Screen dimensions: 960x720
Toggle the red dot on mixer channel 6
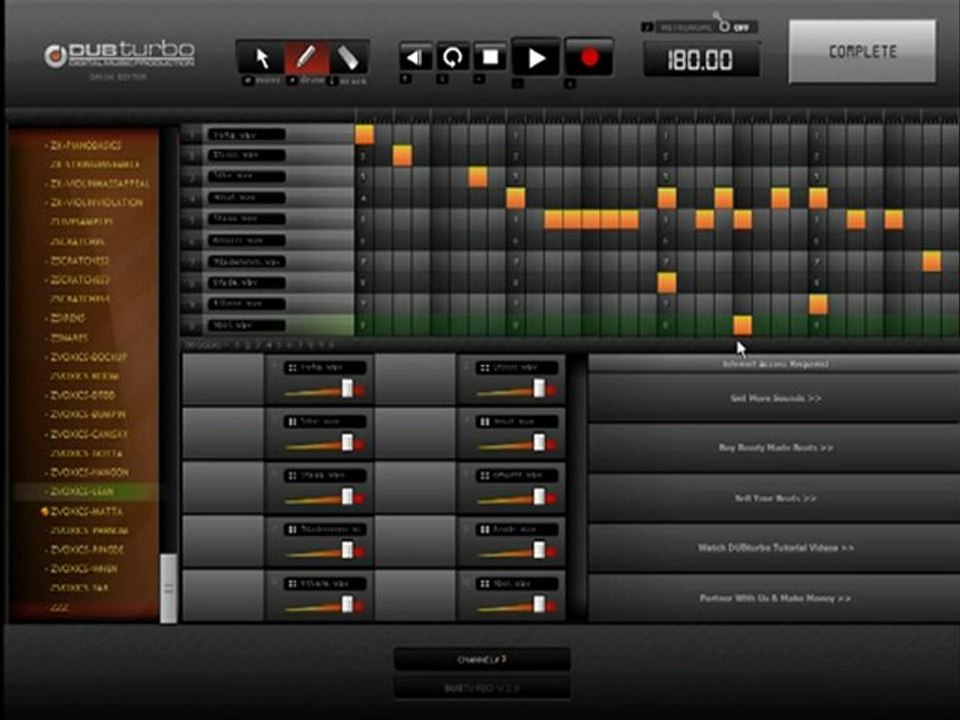coord(552,498)
